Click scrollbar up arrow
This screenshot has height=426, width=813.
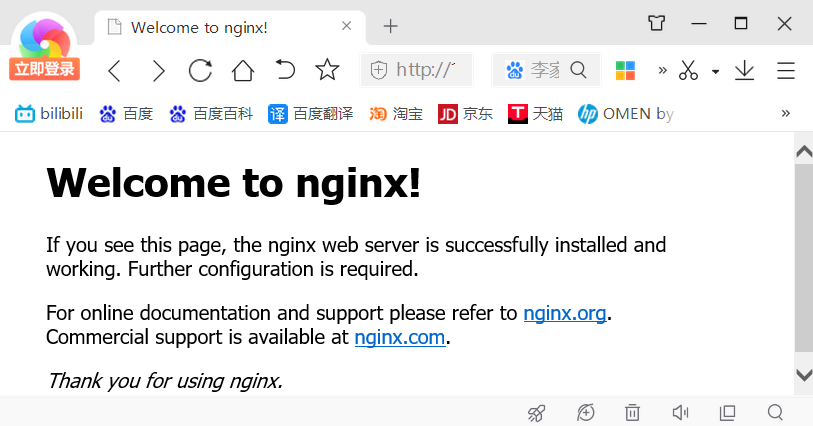click(x=804, y=151)
